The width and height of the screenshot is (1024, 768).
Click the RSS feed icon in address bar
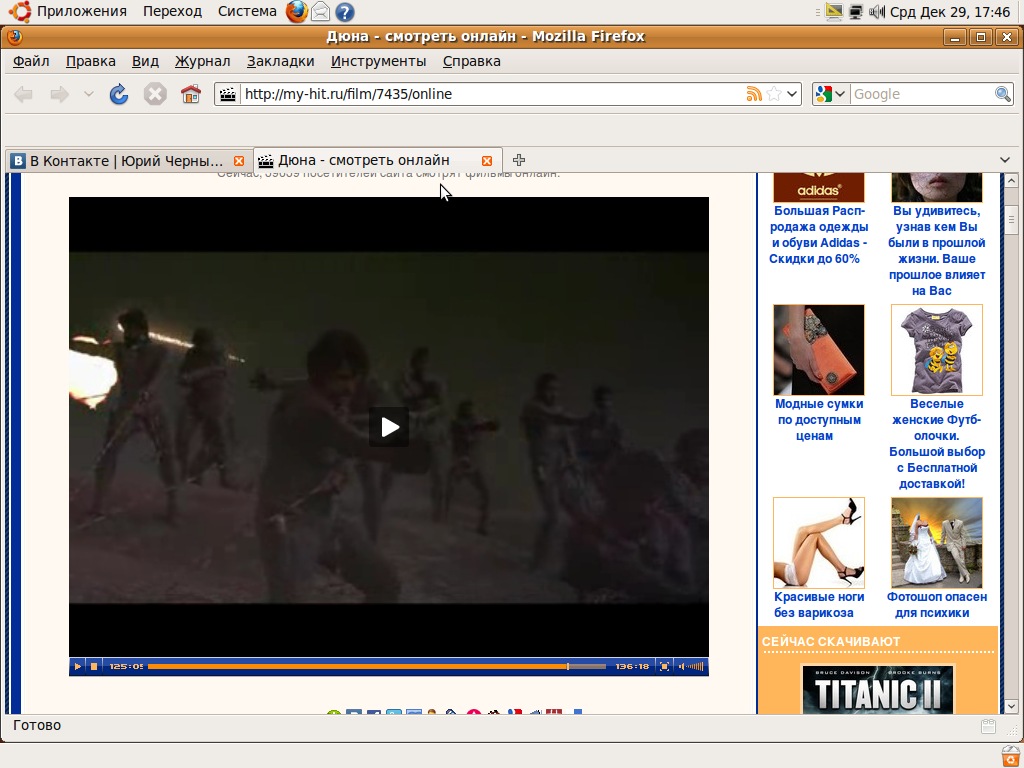[754, 94]
